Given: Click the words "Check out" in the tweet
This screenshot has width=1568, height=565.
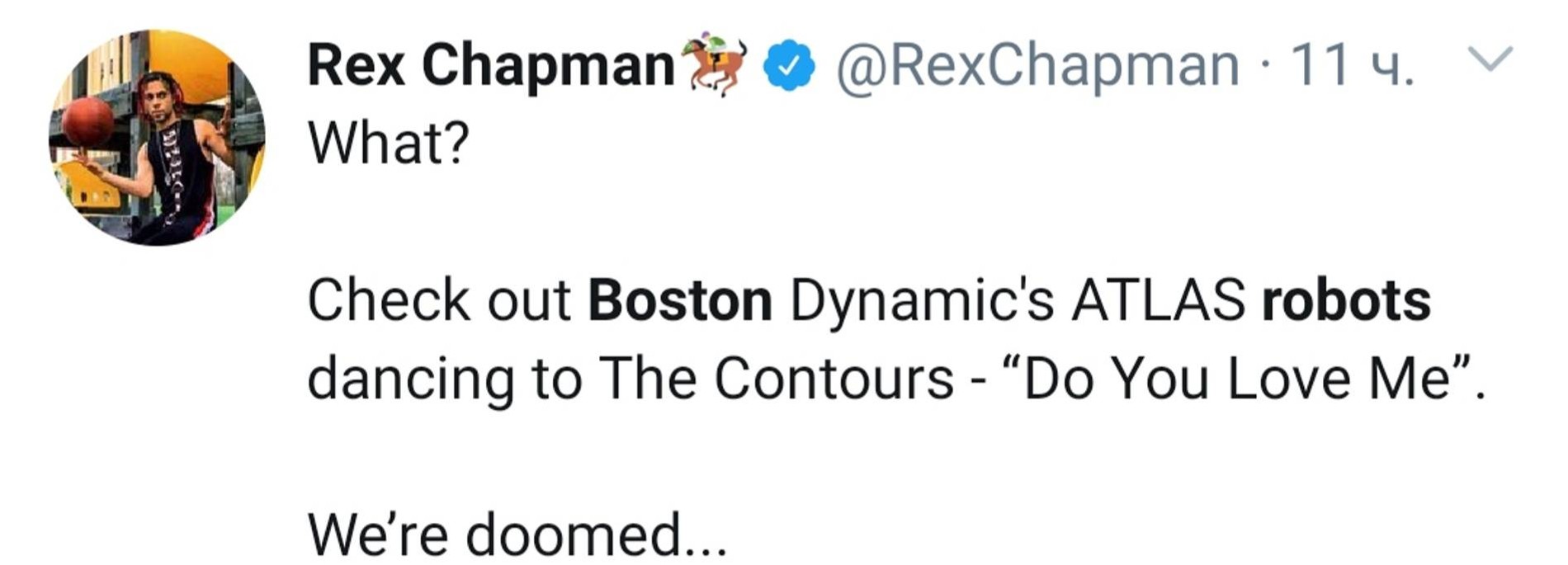Looking at the screenshot, I should tap(439, 300).
